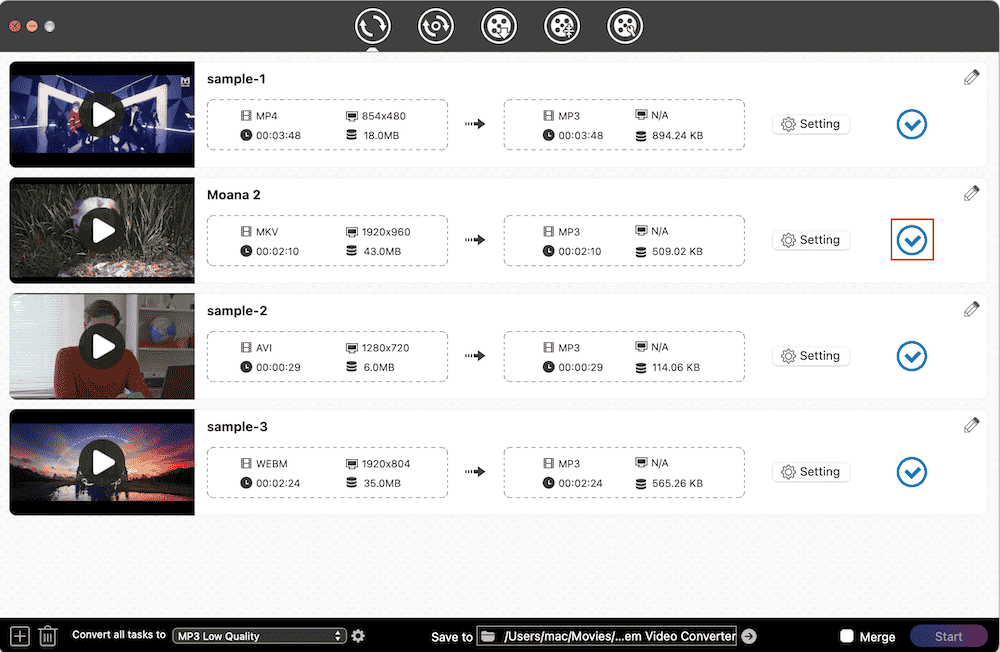Uncheck the sample-3 task checkmark
1000x652 pixels.
tap(911, 472)
